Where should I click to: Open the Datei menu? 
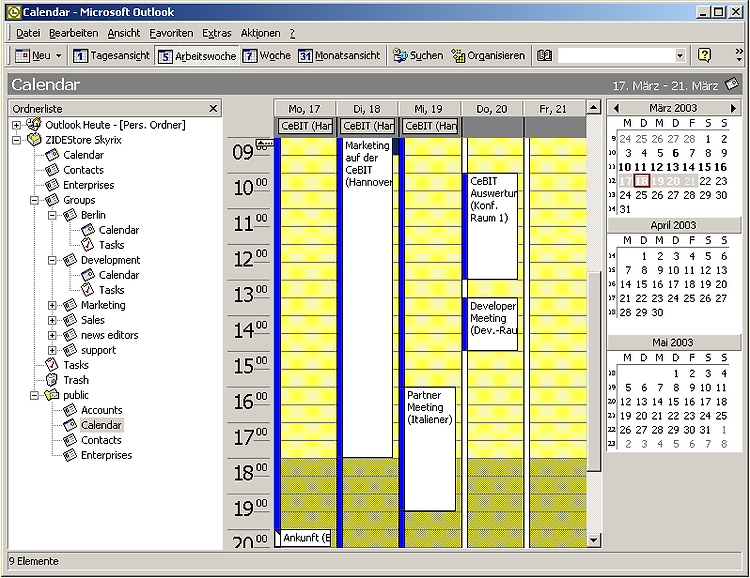(x=28, y=33)
